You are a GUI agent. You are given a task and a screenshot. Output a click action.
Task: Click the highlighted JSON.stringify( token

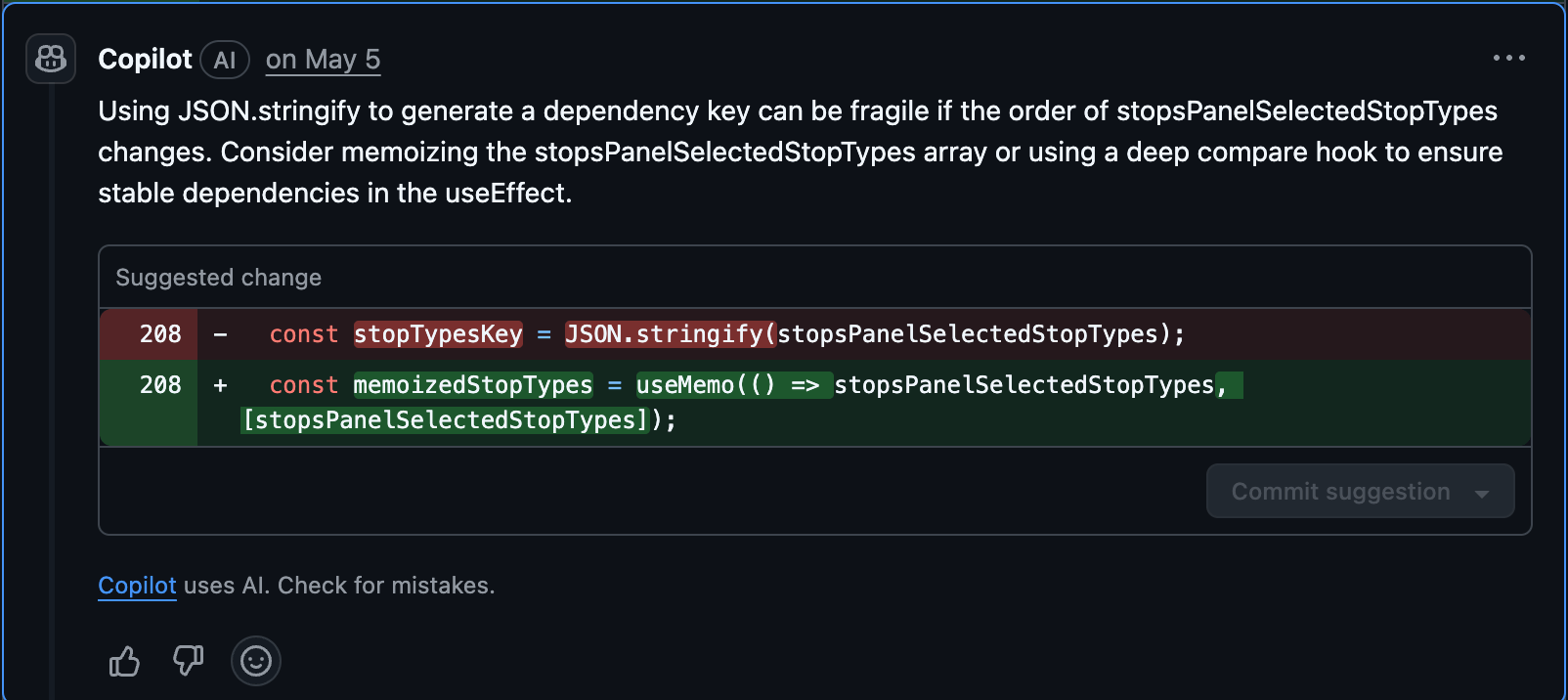(x=671, y=334)
